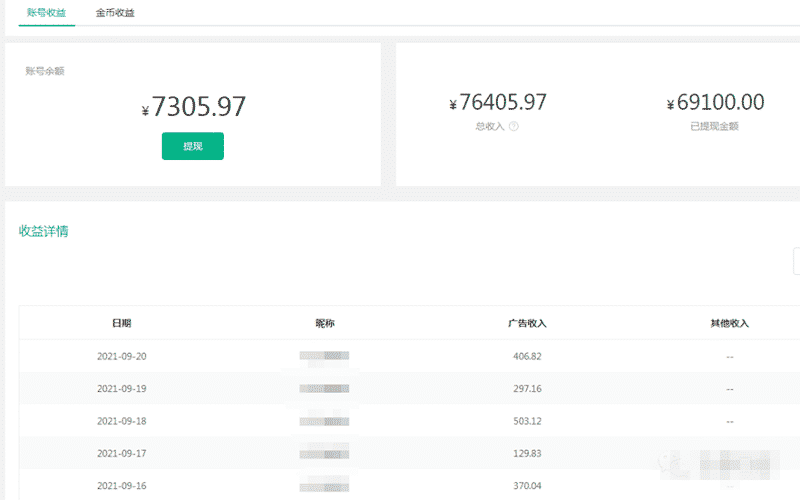Select the 2021-09-19 date row
This screenshot has width=800, height=500.
[x=409, y=388]
